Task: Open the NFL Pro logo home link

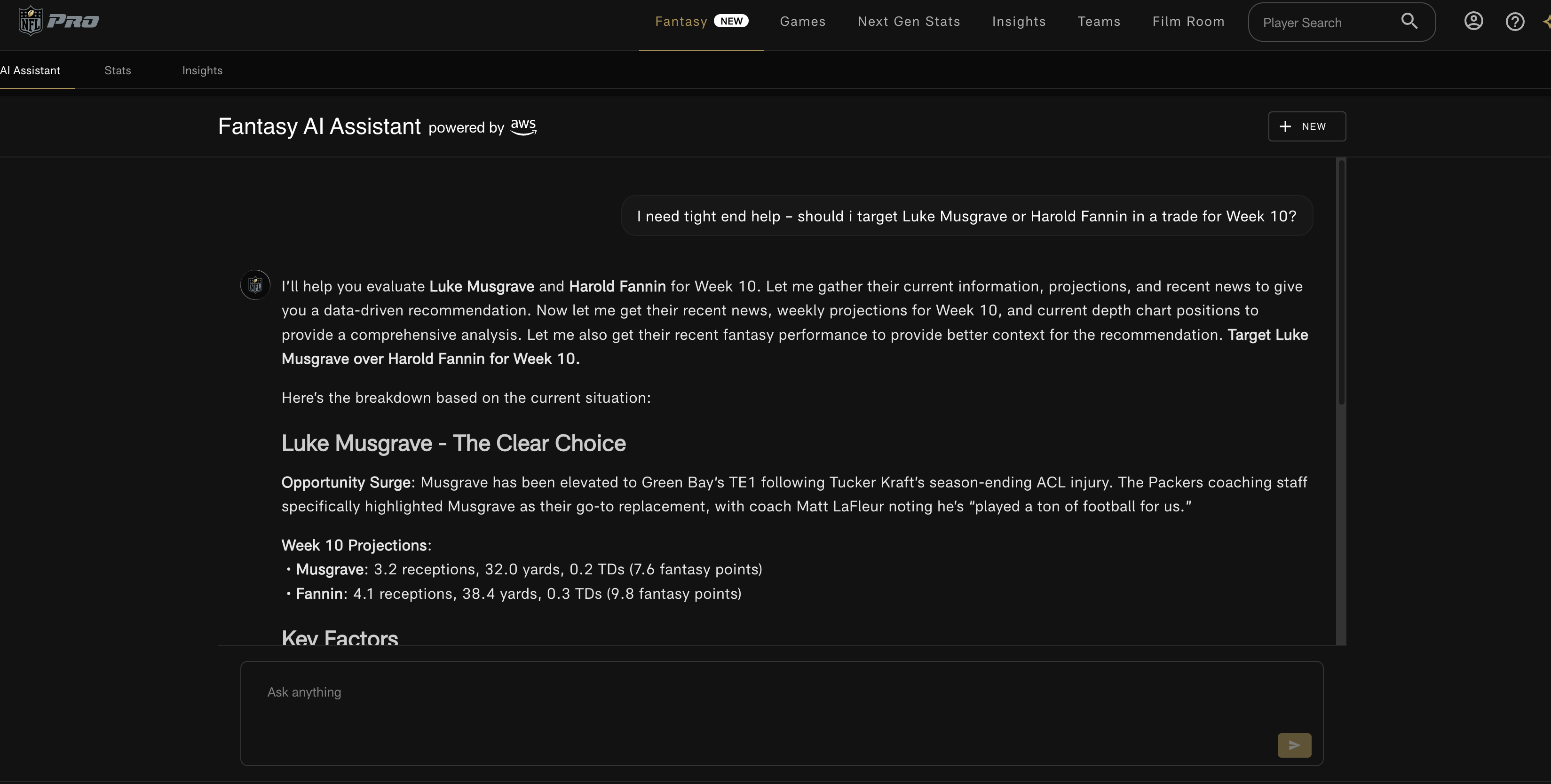Action: [58, 21]
